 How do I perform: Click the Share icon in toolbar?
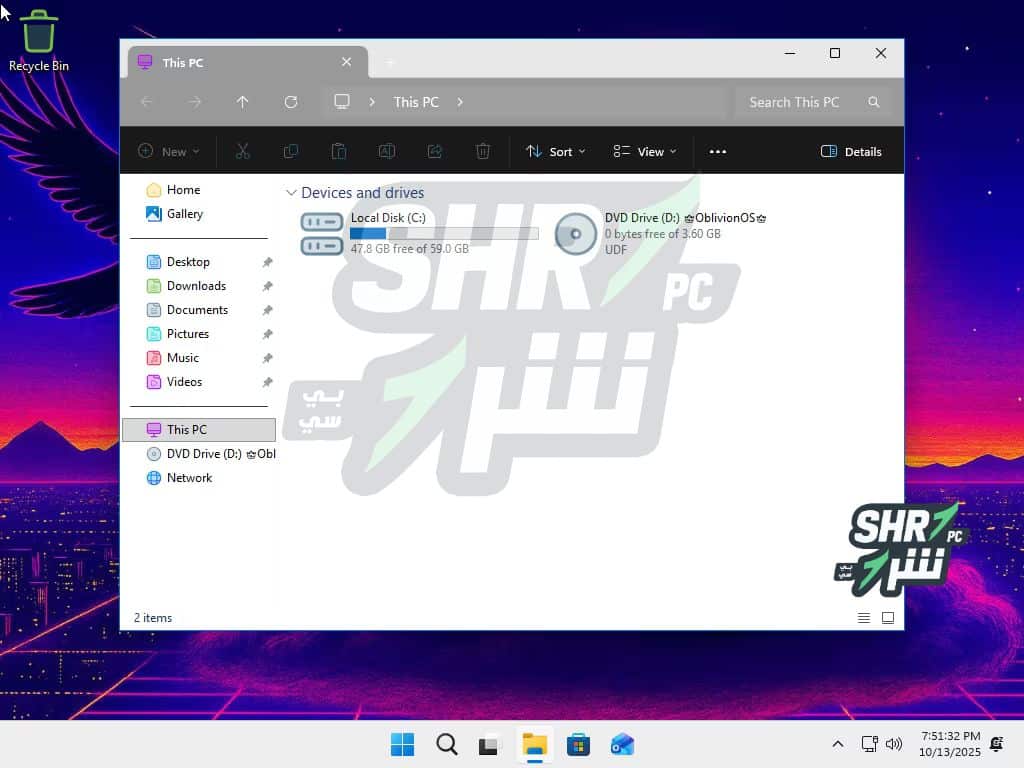tap(435, 152)
